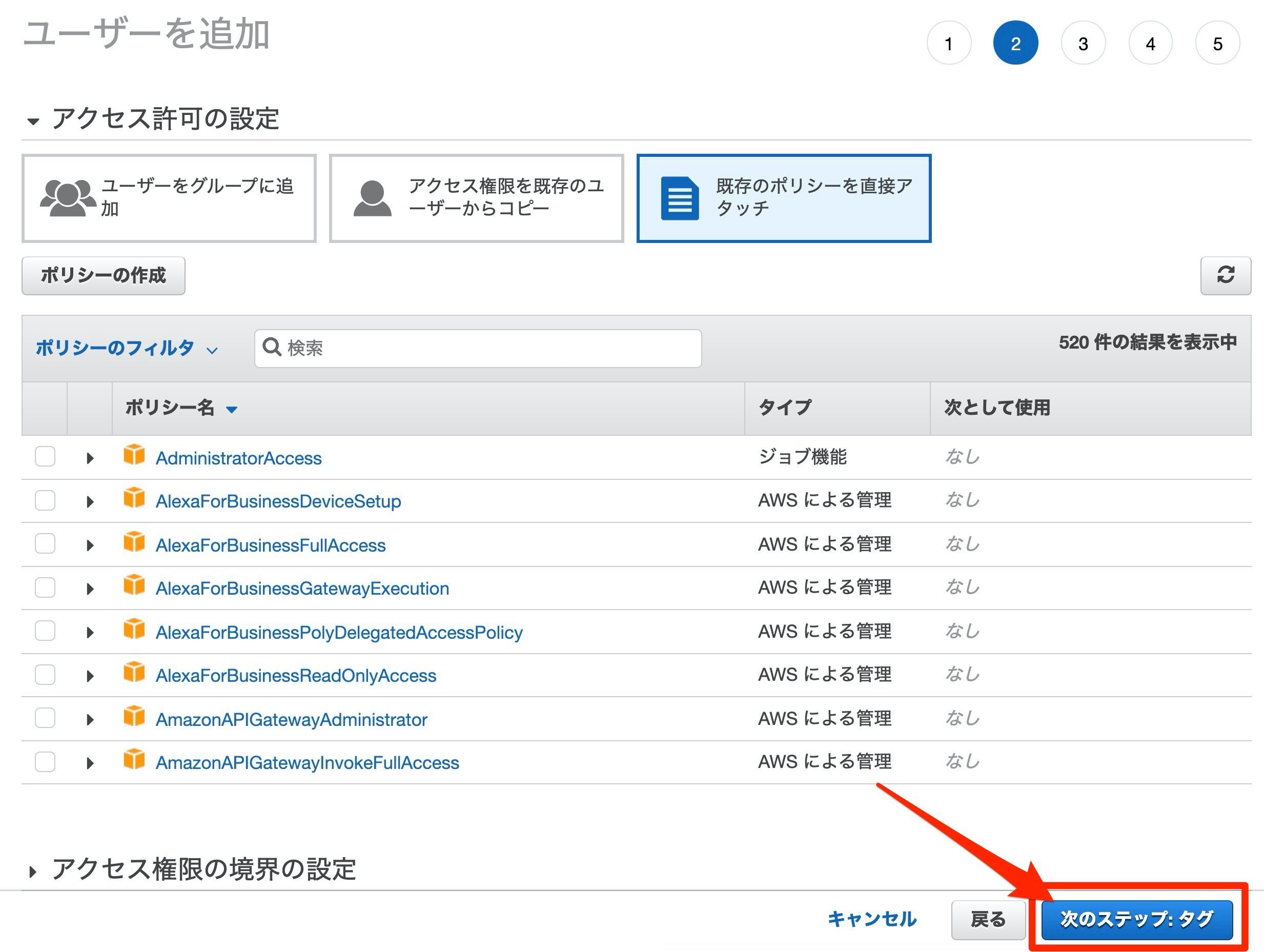Click the refresh policies icon button
Screen dimensions: 1264x952
click(x=1225, y=275)
